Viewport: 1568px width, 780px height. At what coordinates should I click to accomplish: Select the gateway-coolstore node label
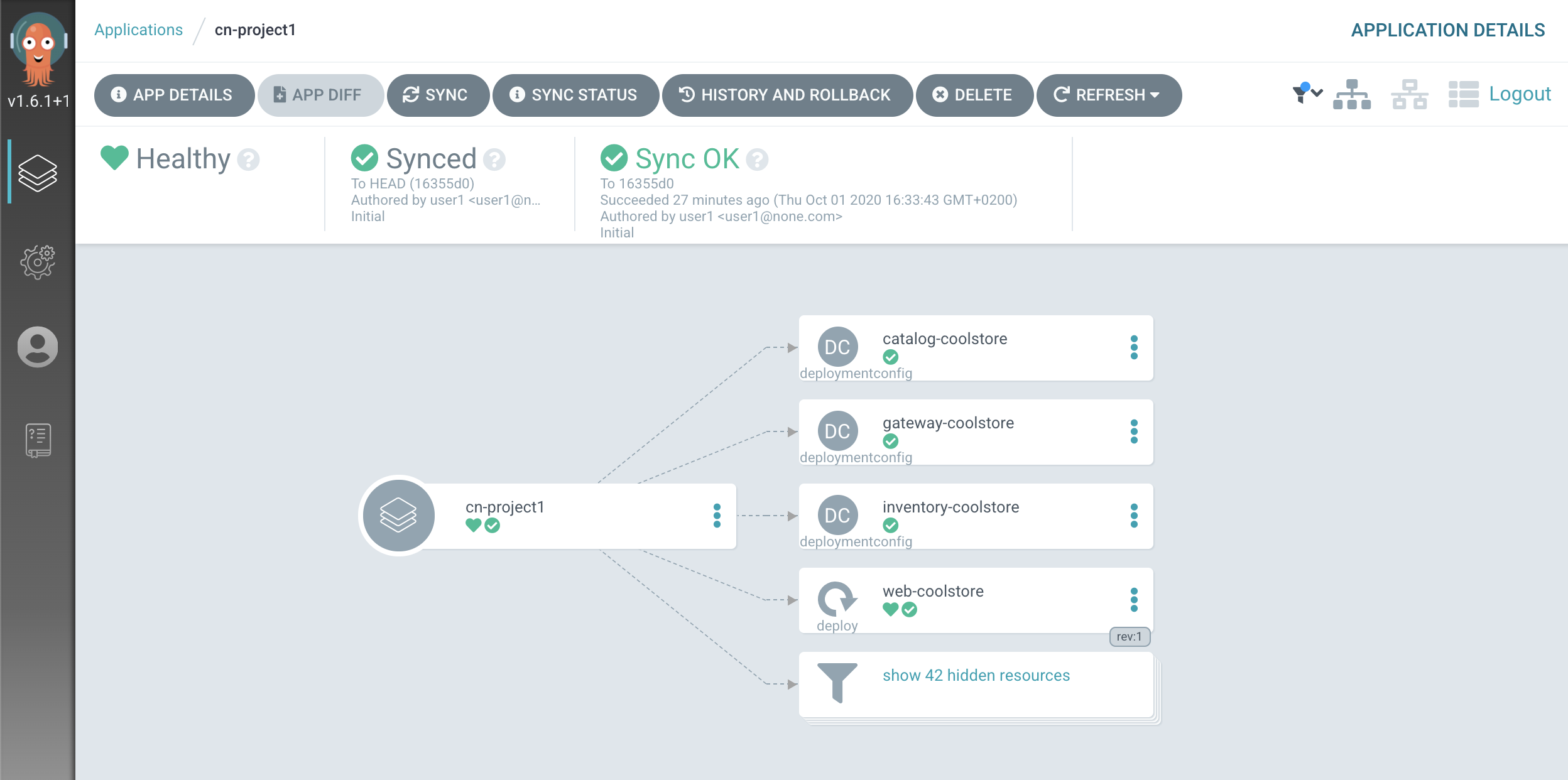948,423
